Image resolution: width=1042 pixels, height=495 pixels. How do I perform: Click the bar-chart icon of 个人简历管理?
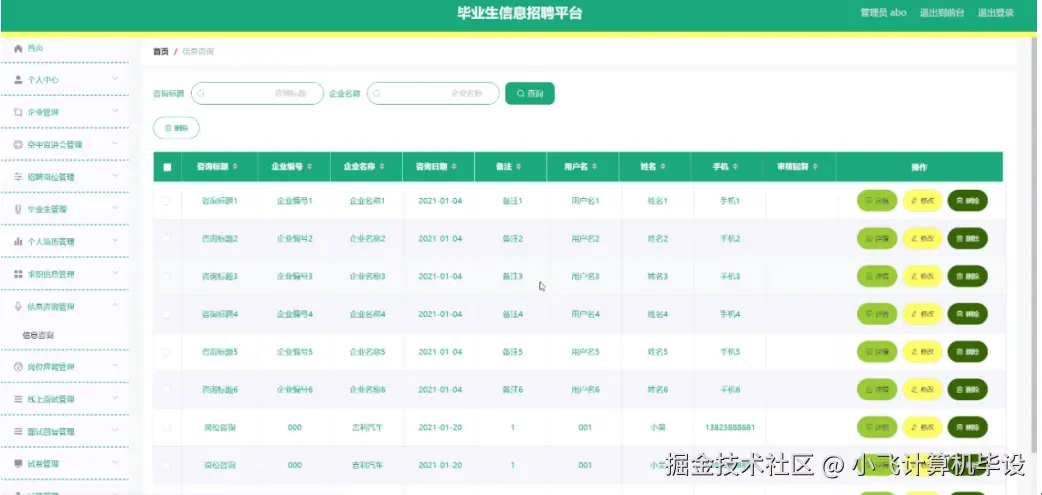coord(18,242)
